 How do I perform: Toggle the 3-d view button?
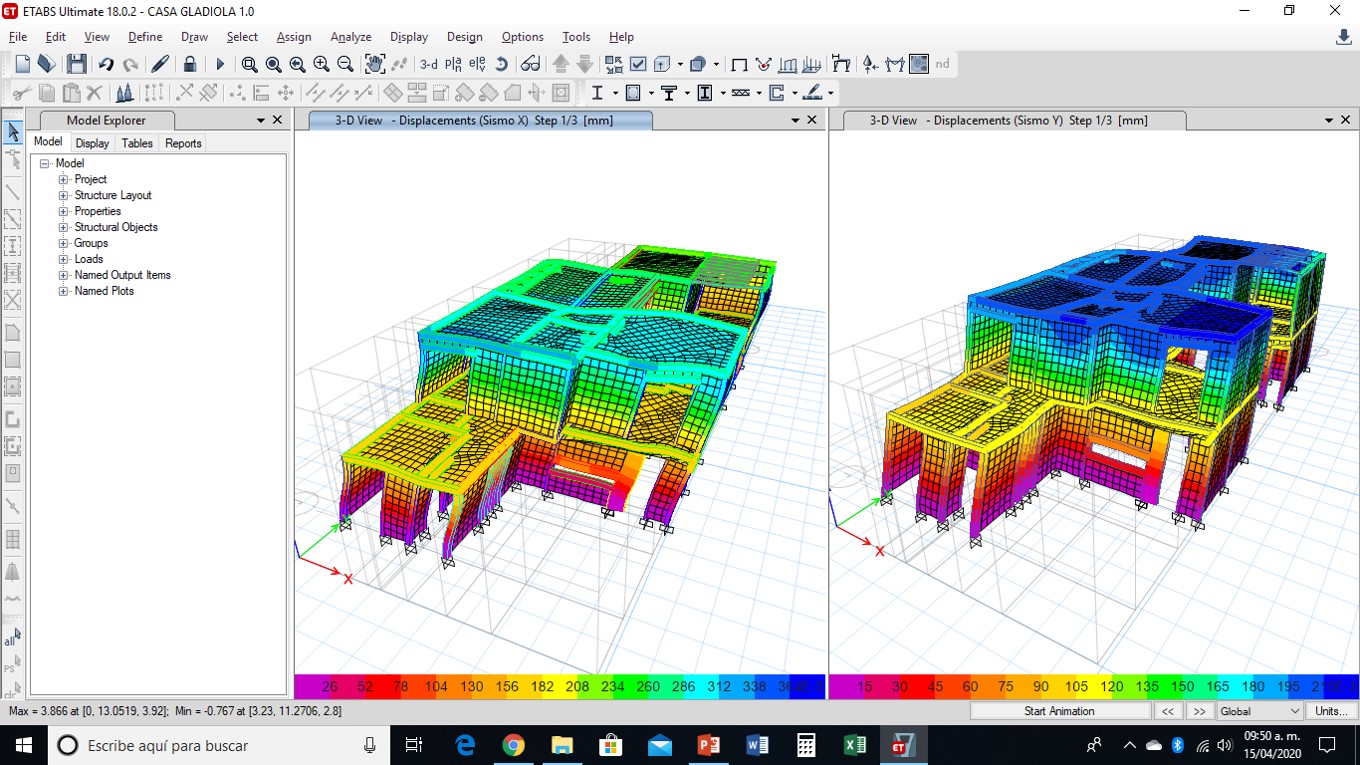(x=428, y=64)
